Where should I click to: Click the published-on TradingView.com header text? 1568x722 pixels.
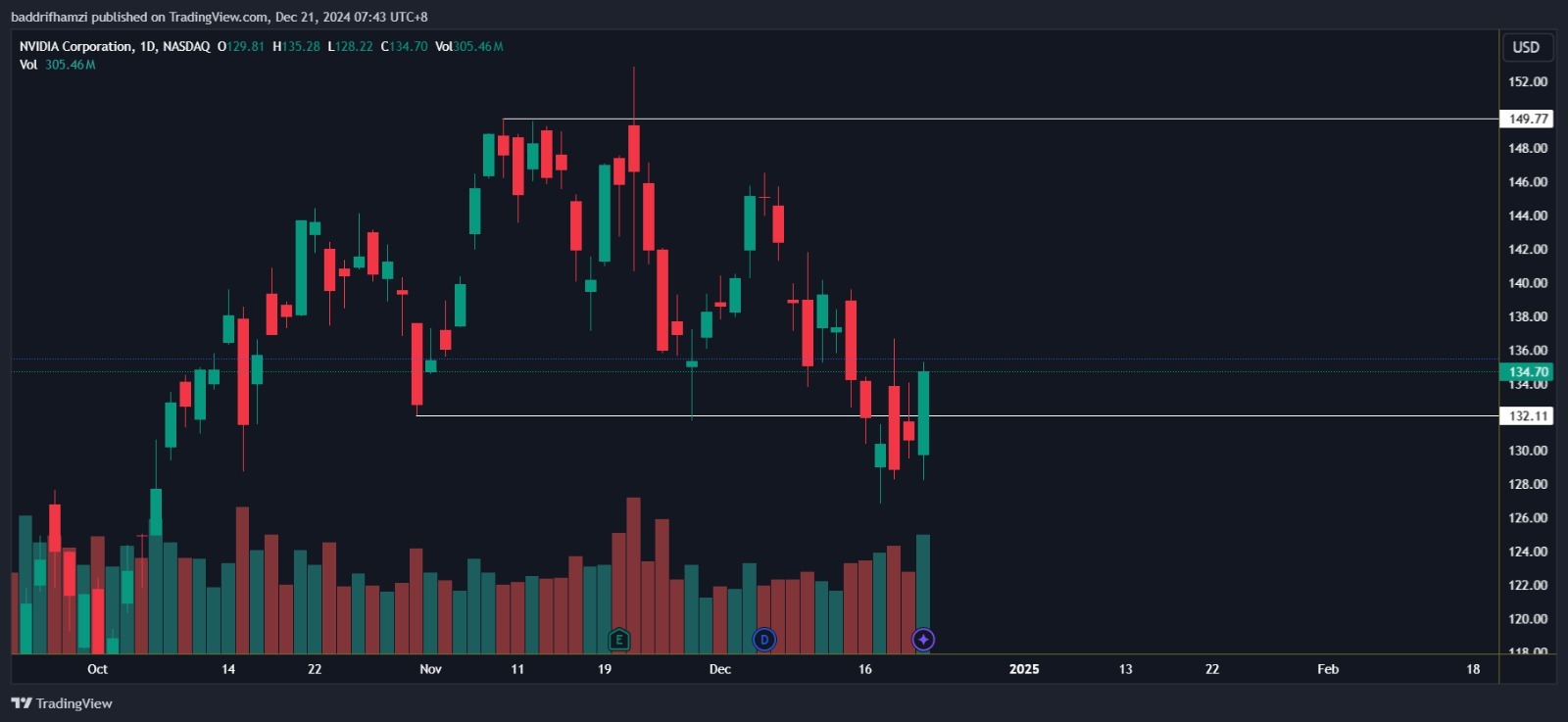click(219, 17)
